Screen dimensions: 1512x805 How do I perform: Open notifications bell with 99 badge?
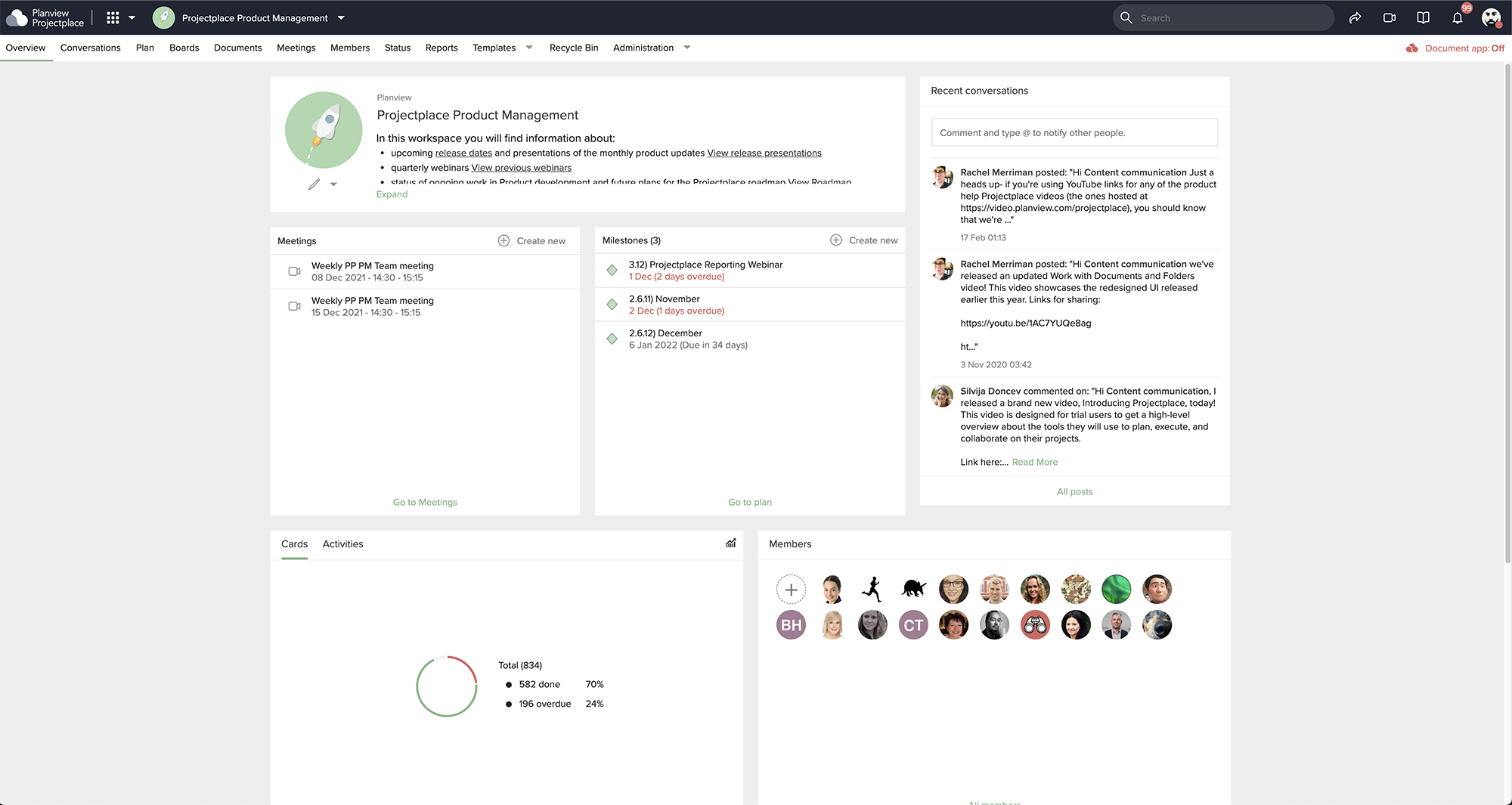coord(1458,17)
